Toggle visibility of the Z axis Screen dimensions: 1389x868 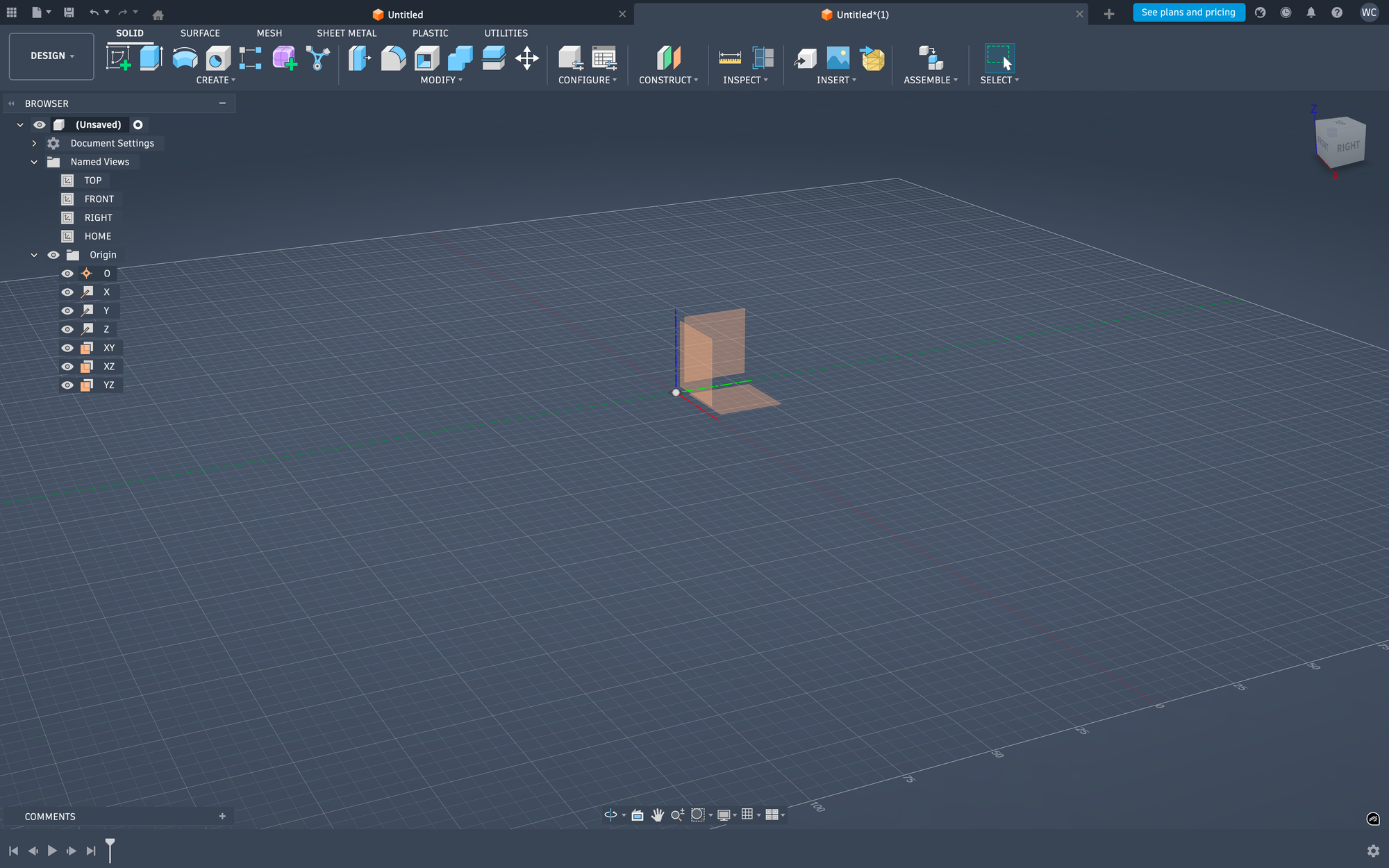pos(67,329)
